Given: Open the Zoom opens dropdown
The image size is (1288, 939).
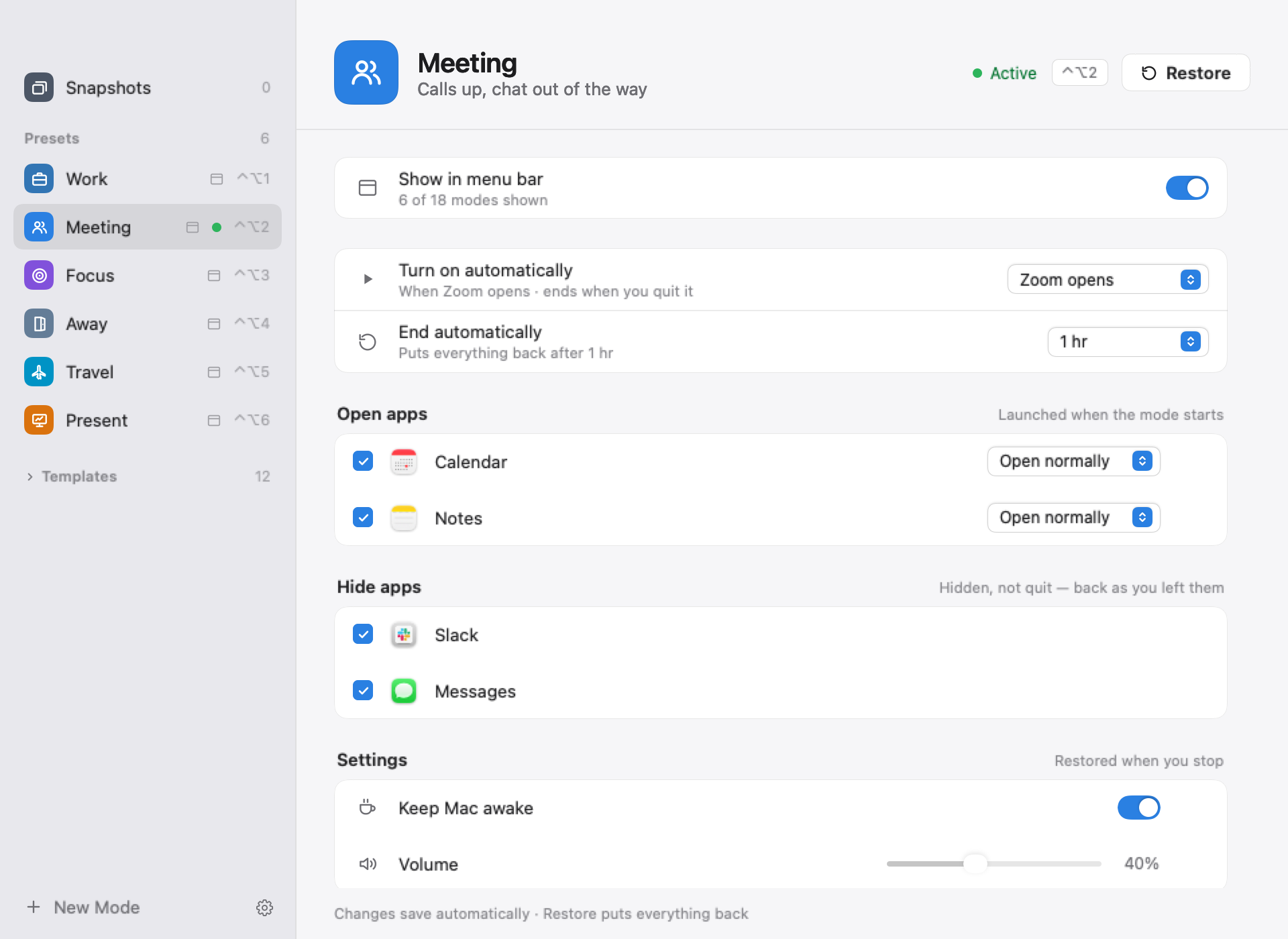Looking at the screenshot, I should pyautogui.click(x=1108, y=280).
